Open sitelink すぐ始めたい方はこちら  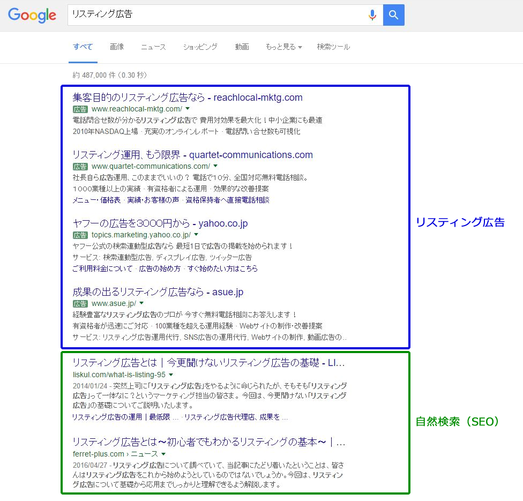222,269
